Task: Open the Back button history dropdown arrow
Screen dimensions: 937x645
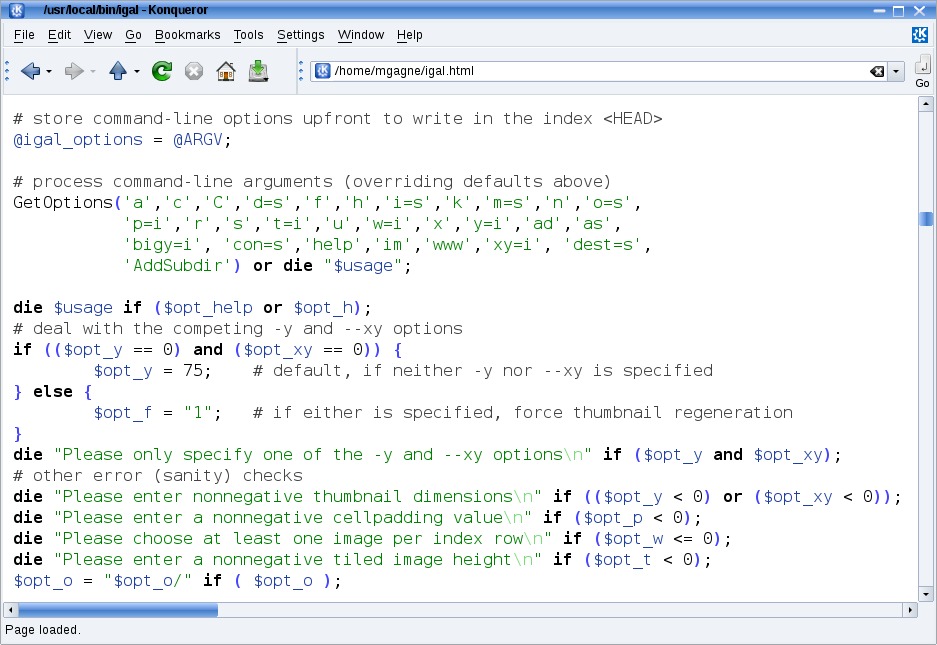Action: (x=49, y=72)
